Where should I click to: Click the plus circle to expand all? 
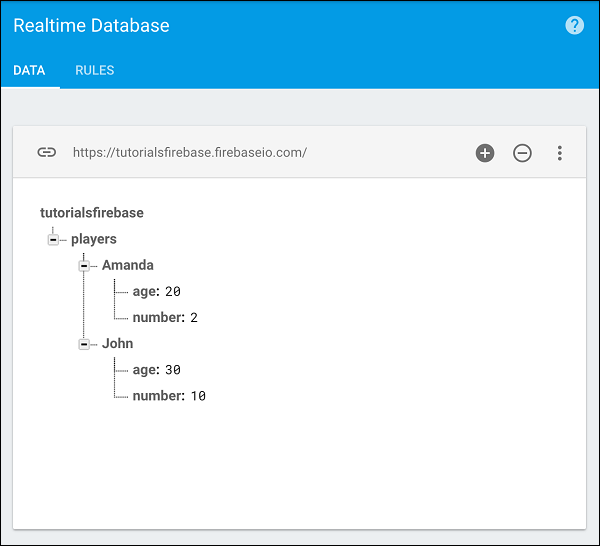pos(485,153)
